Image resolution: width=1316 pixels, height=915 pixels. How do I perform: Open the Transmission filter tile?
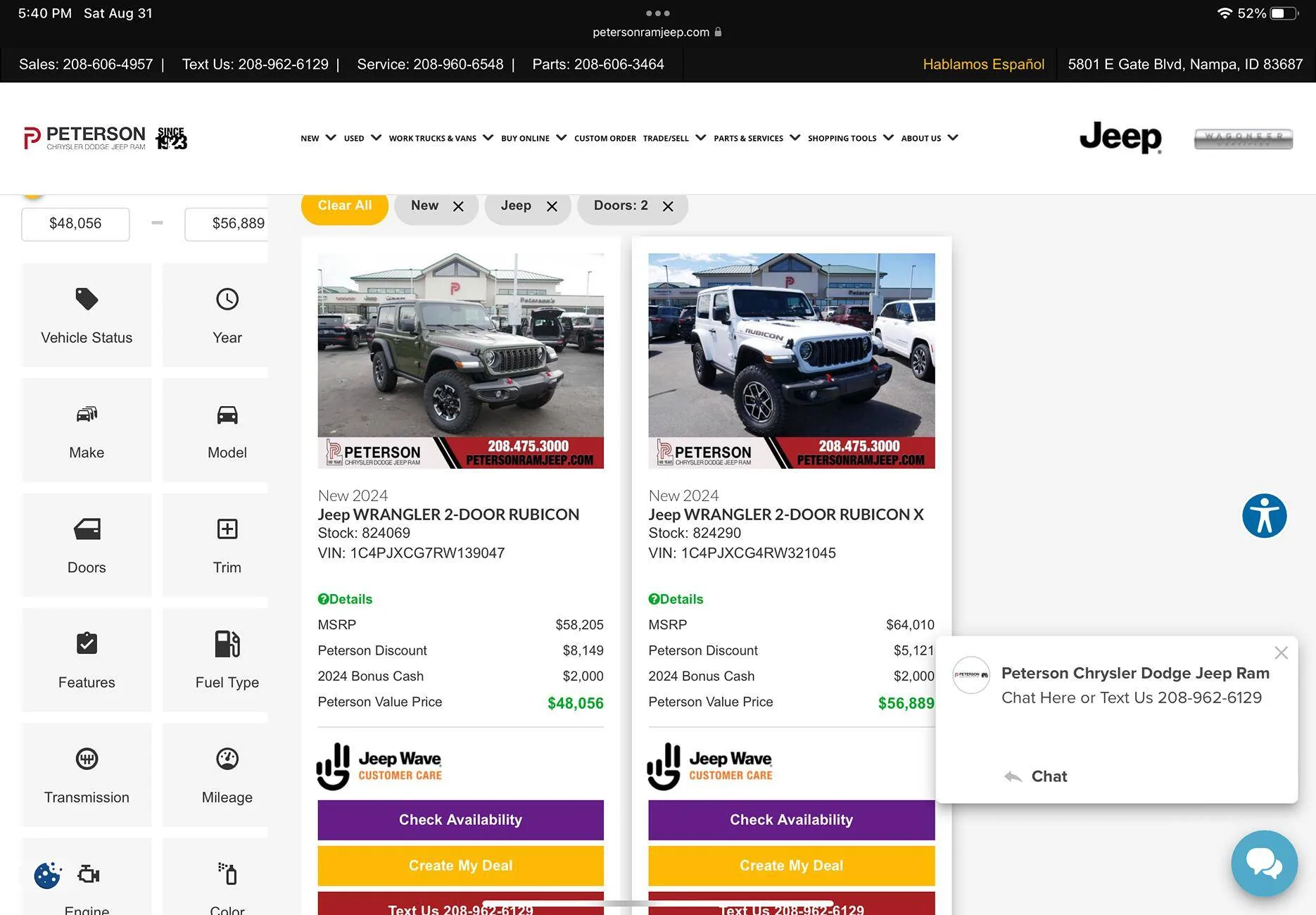(x=87, y=774)
